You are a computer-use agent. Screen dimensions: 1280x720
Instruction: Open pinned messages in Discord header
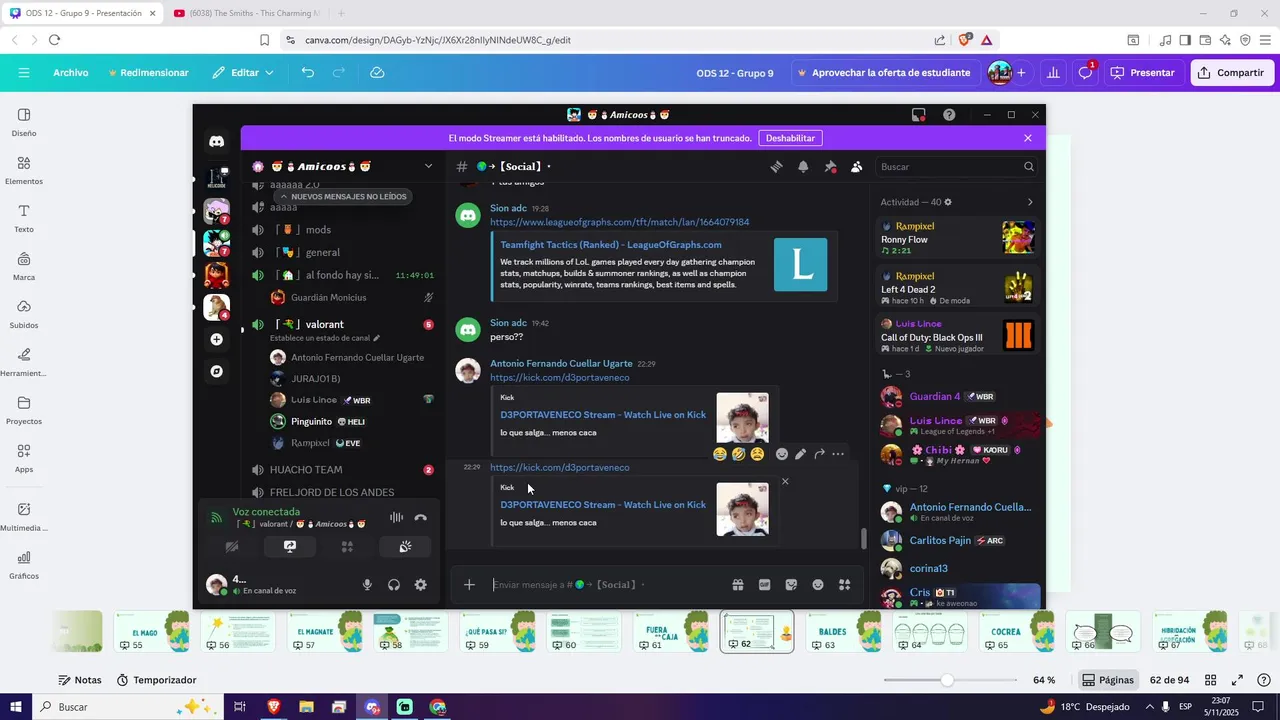tap(830, 167)
